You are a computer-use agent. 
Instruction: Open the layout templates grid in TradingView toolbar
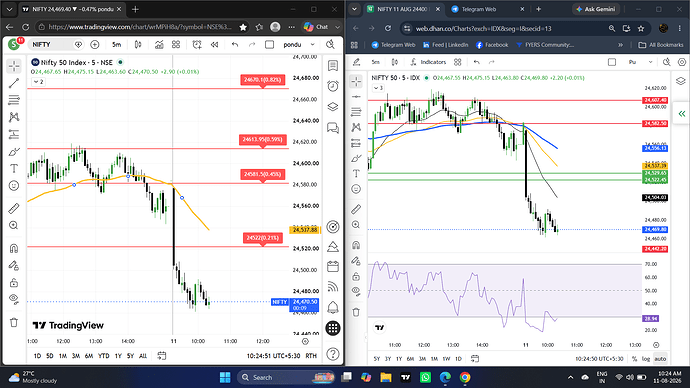tap(176, 44)
